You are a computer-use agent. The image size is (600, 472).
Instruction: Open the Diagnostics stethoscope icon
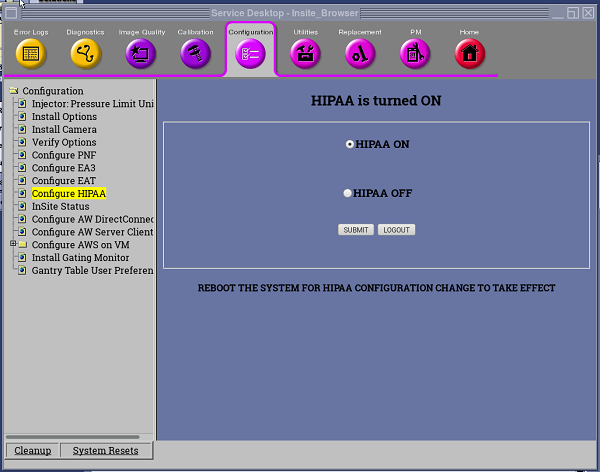[x=85, y=53]
